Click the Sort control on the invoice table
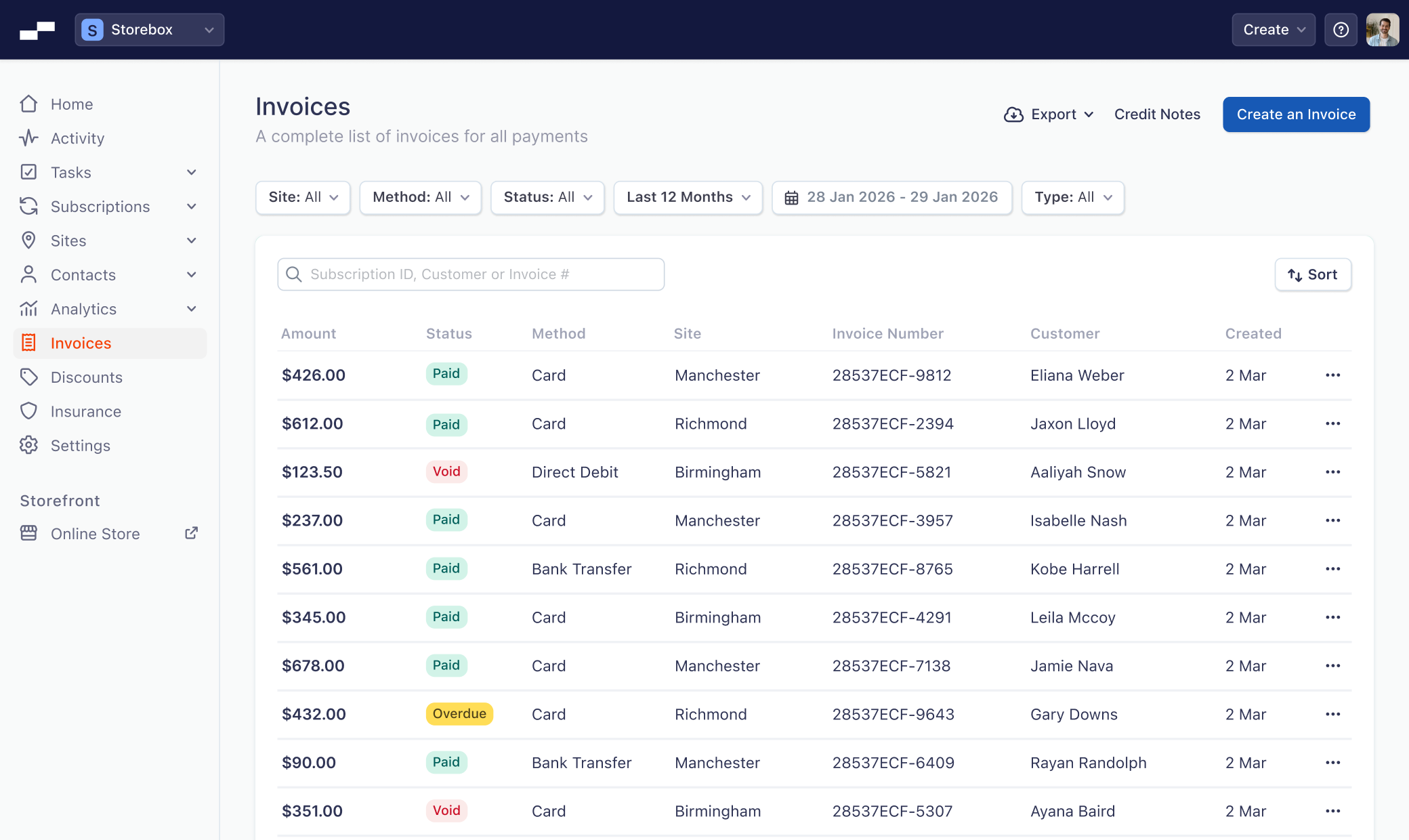The image size is (1409, 840). coord(1312,274)
